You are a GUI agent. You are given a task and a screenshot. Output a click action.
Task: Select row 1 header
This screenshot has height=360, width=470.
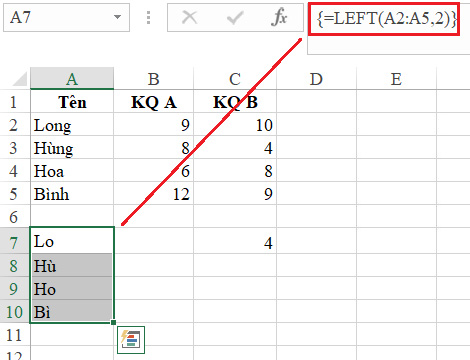coord(15,102)
